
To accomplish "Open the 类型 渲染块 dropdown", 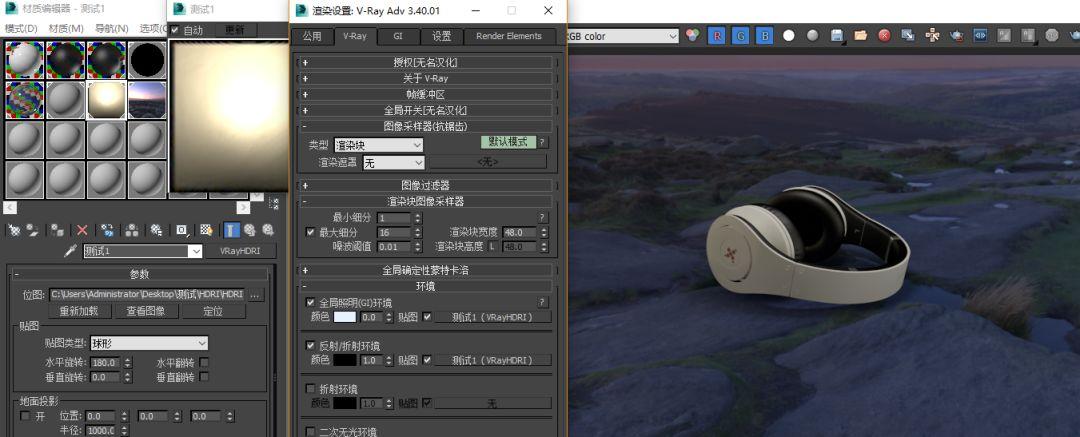I will tap(379, 145).
